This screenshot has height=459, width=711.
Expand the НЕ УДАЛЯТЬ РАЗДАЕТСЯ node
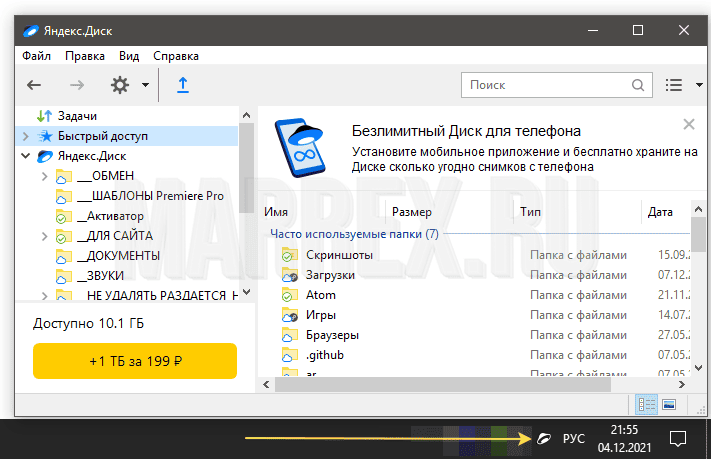click(x=44, y=296)
